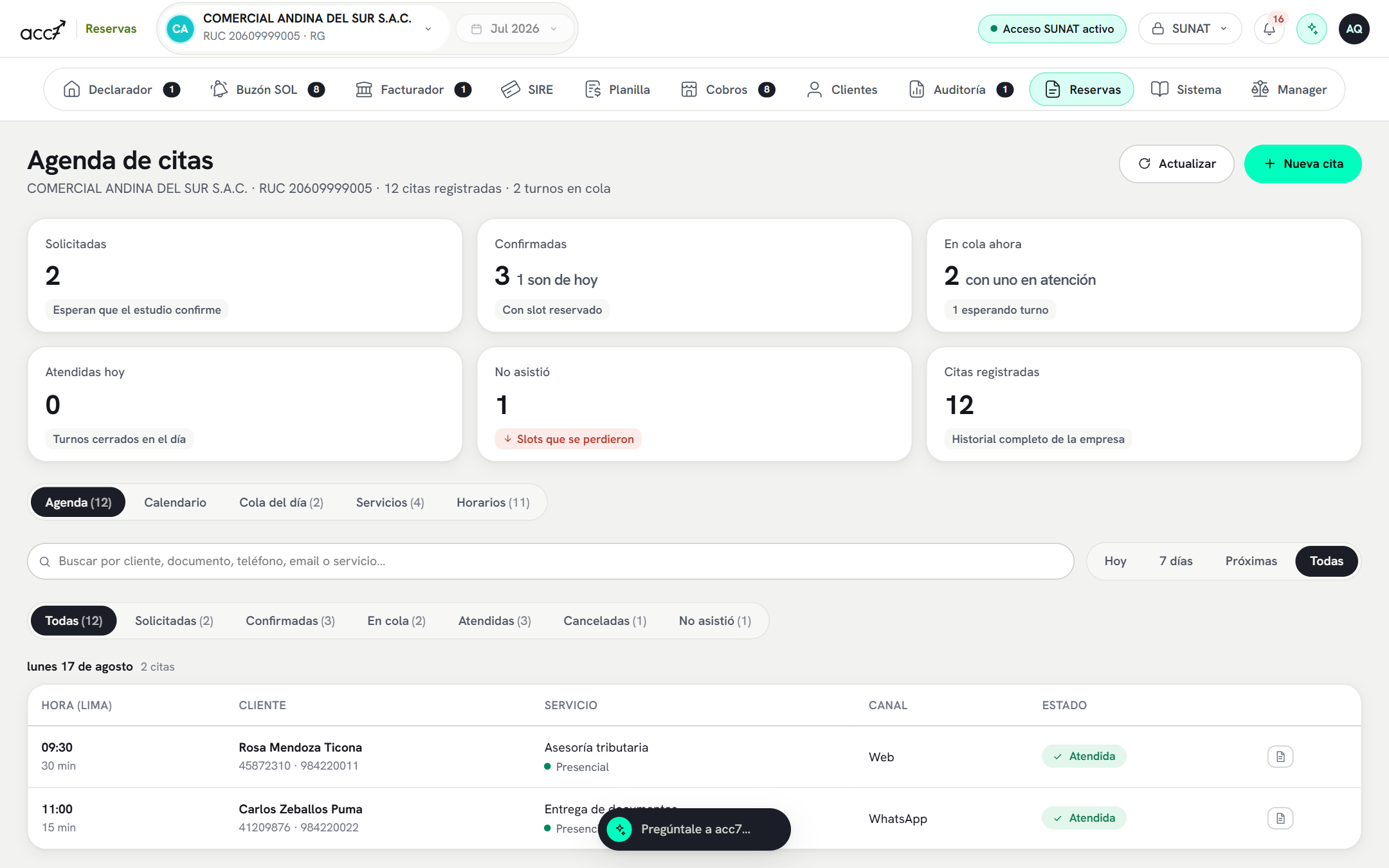Filter by No asistió (1)
The image size is (1389, 868).
[714, 620]
